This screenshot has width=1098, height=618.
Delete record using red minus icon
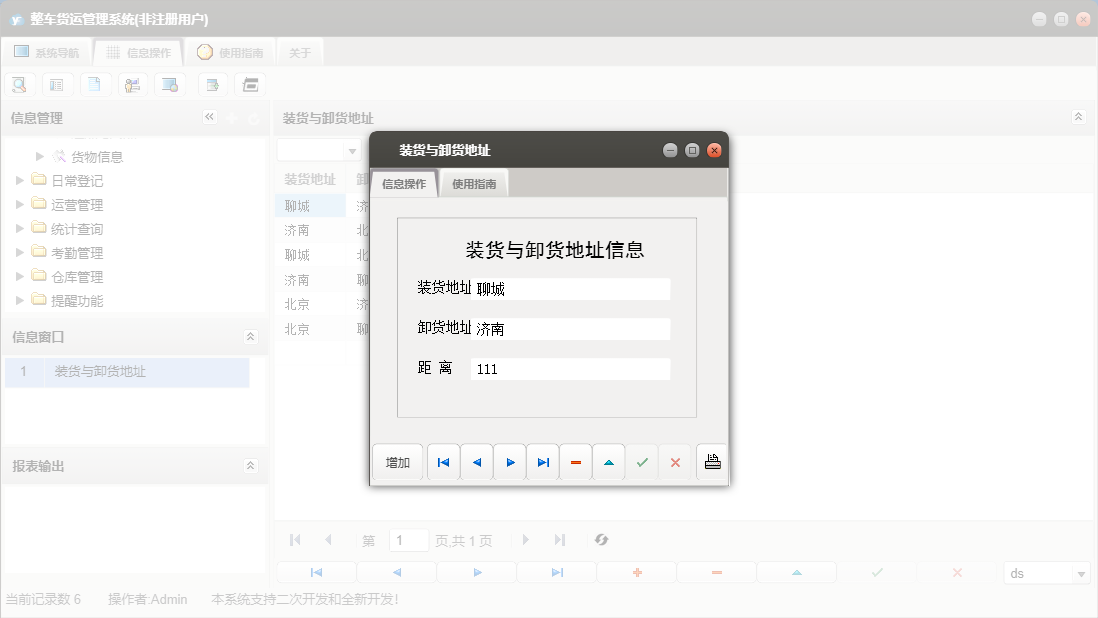tap(576, 461)
